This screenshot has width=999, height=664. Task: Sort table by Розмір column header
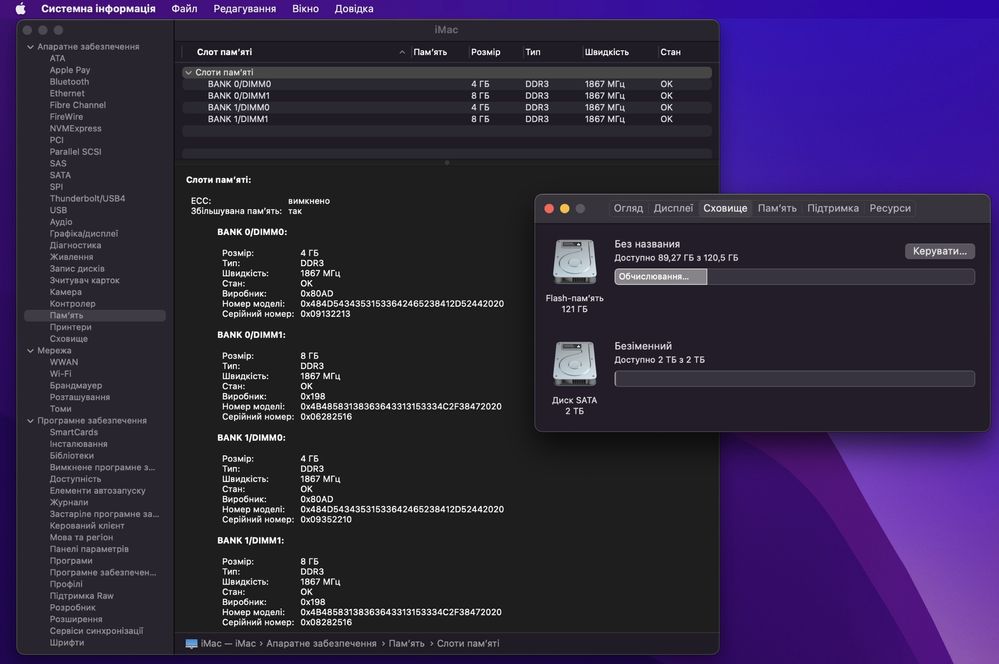coord(485,52)
